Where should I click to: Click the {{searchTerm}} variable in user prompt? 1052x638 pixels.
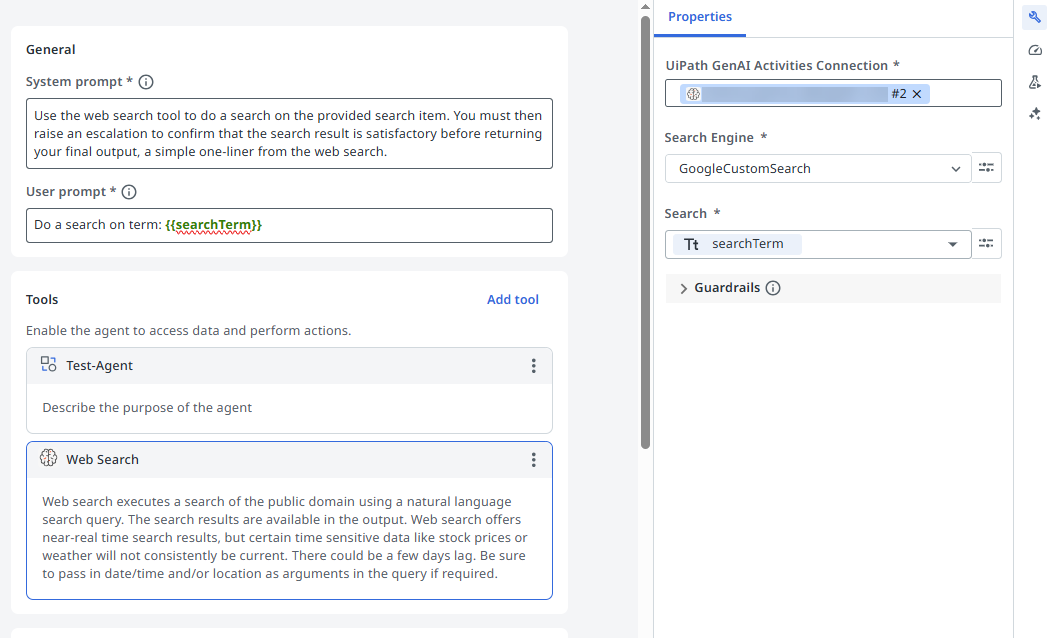pyautogui.click(x=213, y=225)
